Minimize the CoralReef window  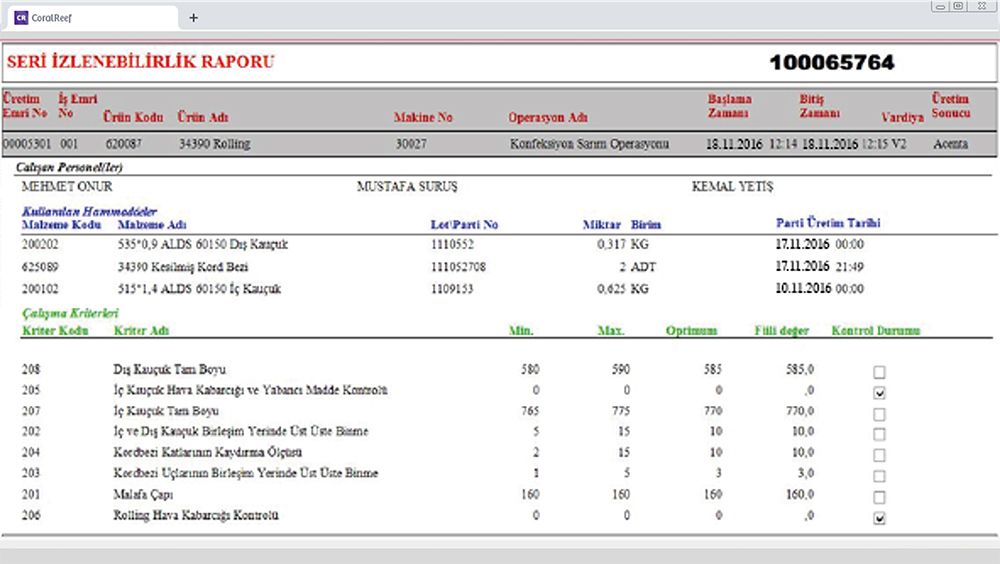[x=938, y=7]
